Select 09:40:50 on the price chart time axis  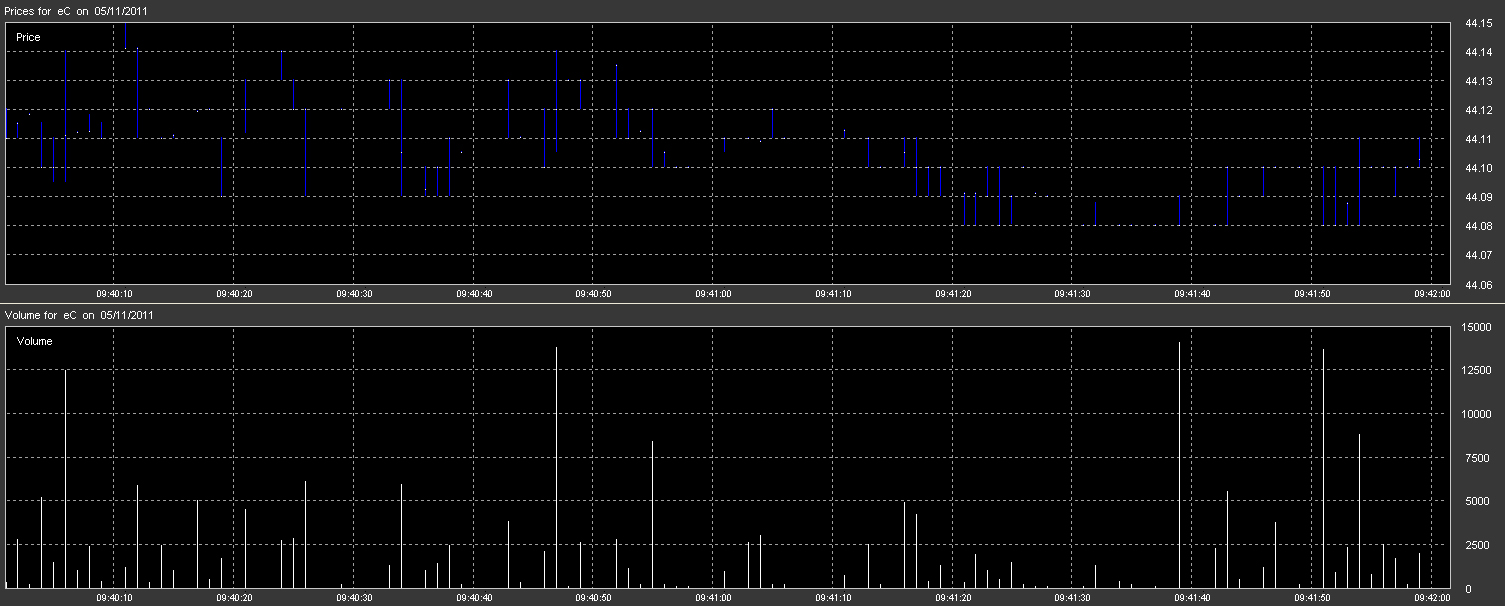click(594, 294)
